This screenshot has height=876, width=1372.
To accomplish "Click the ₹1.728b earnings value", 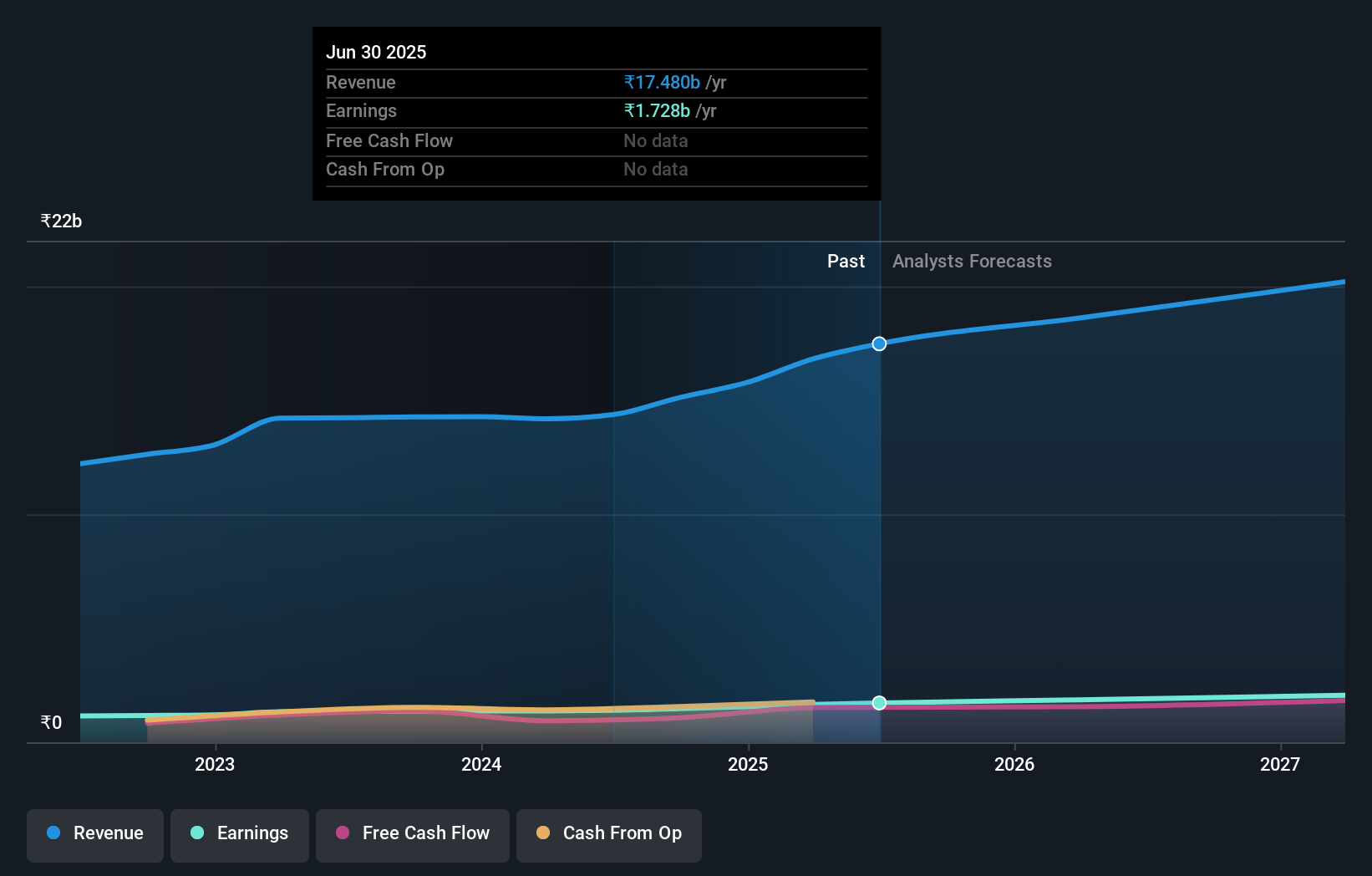I will coord(657,110).
